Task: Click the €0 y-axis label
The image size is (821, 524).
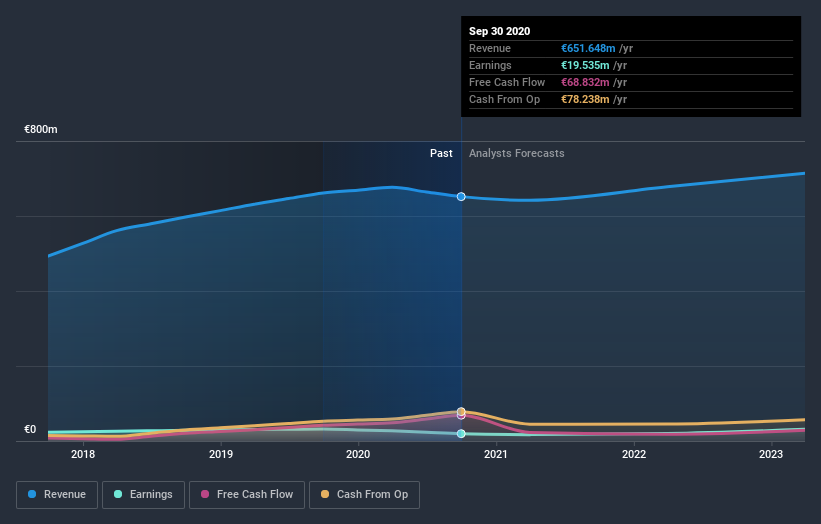Action: (30, 429)
